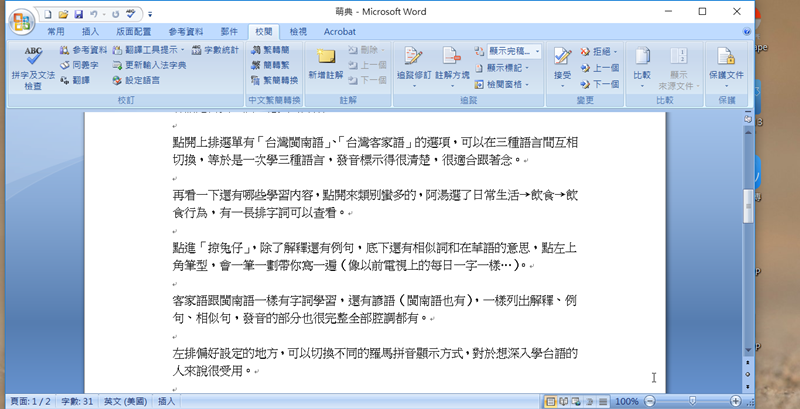800x409 pixels.
Task: Open 繁簡轉換 conversion dialog
Action: tap(274, 80)
